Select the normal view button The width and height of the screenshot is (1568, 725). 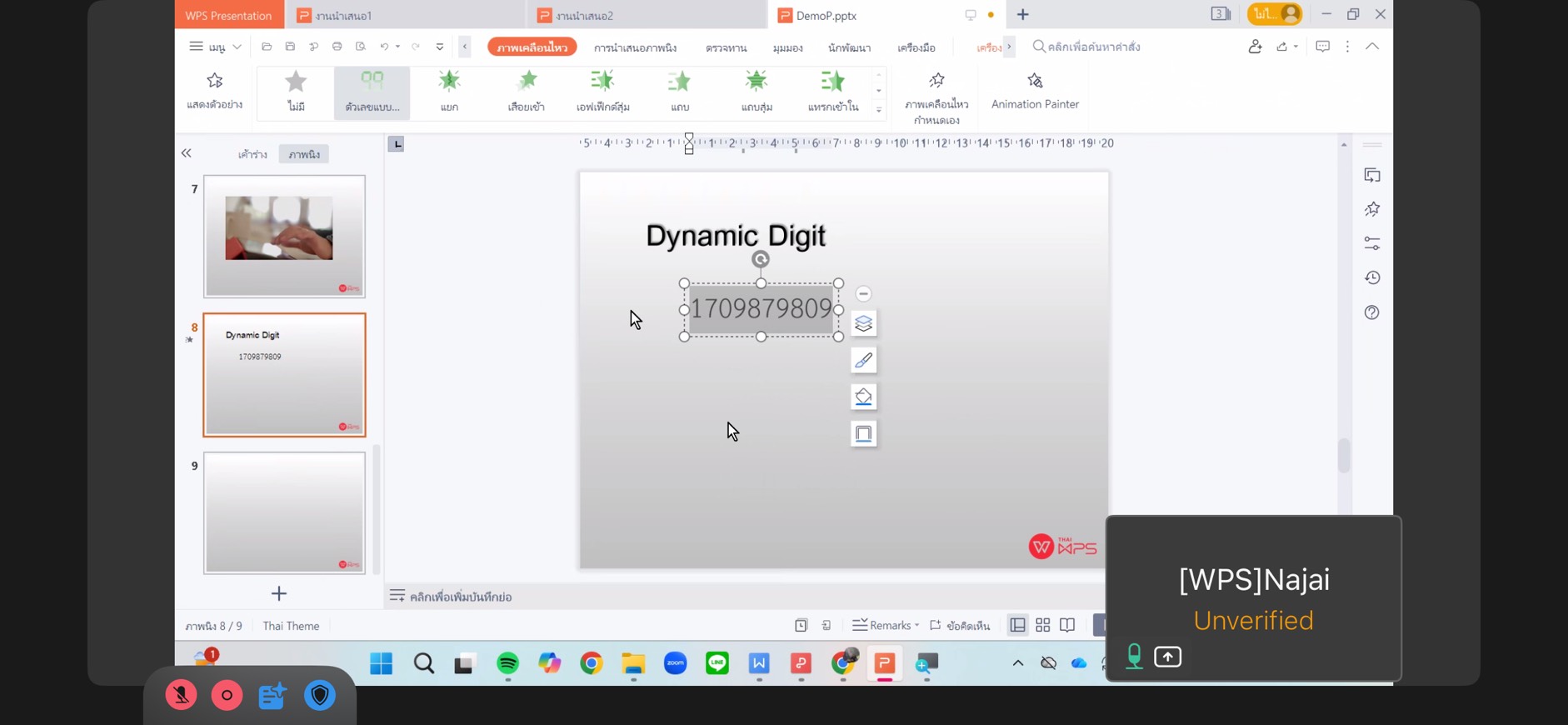point(1017,625)
